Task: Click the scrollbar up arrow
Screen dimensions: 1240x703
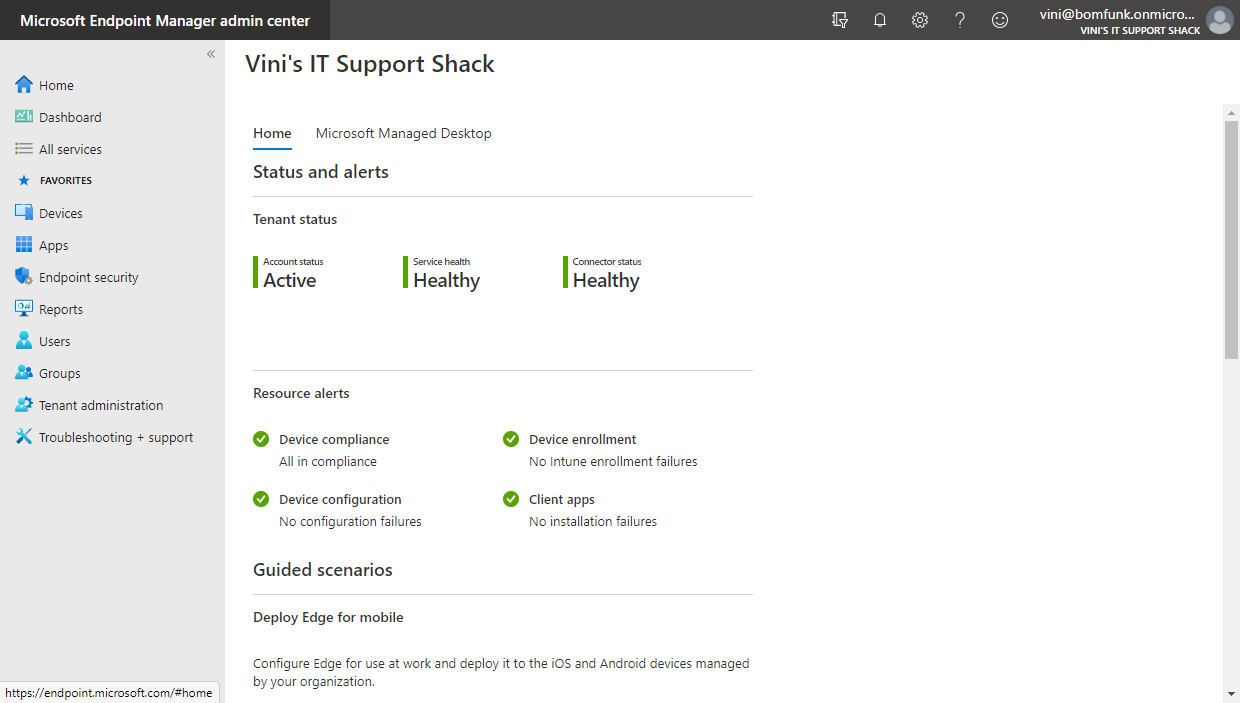Action: 1232,112
